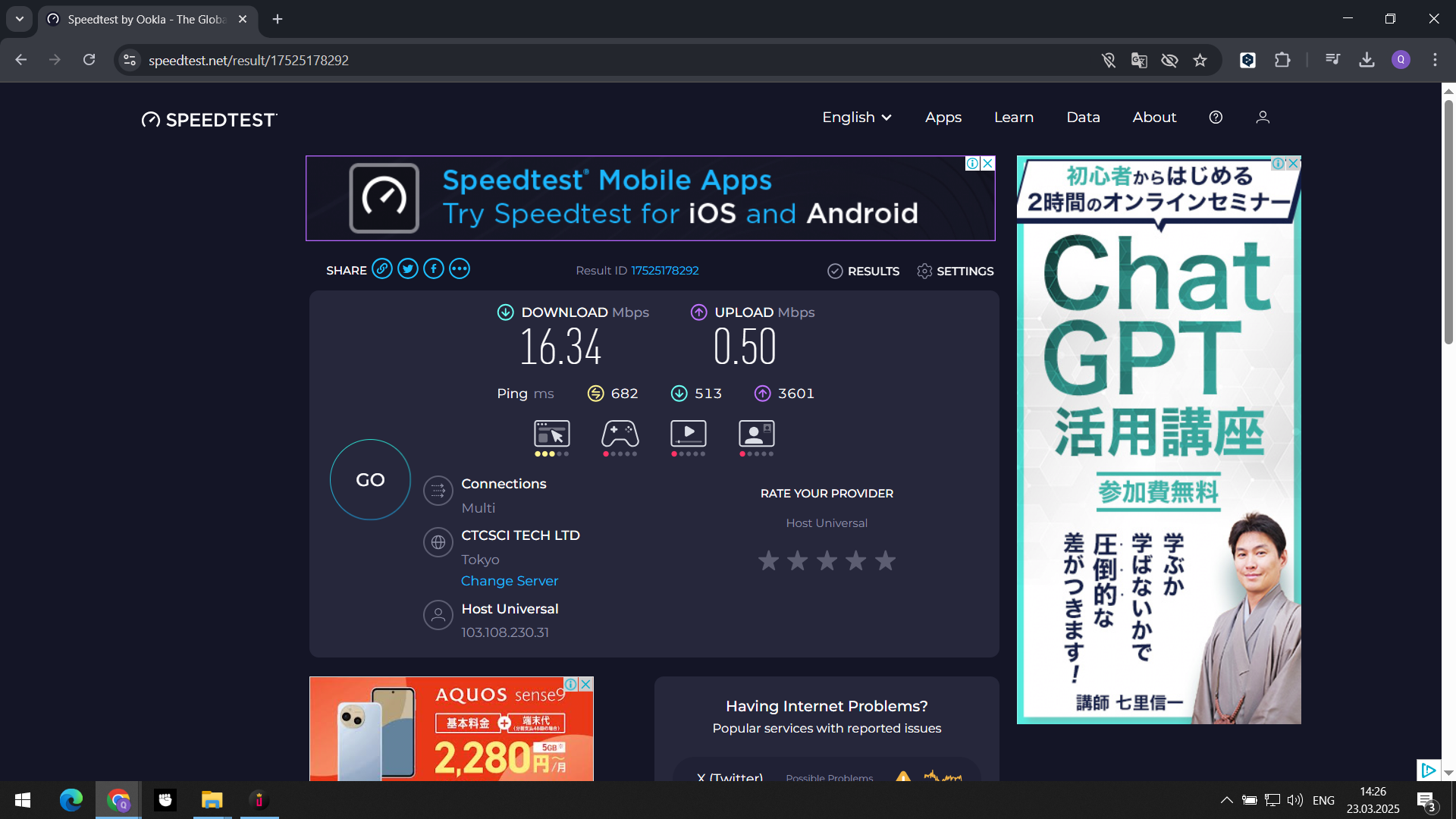Click the translate page icon
1456x819 pixels.
click(x=1138, y=60)
